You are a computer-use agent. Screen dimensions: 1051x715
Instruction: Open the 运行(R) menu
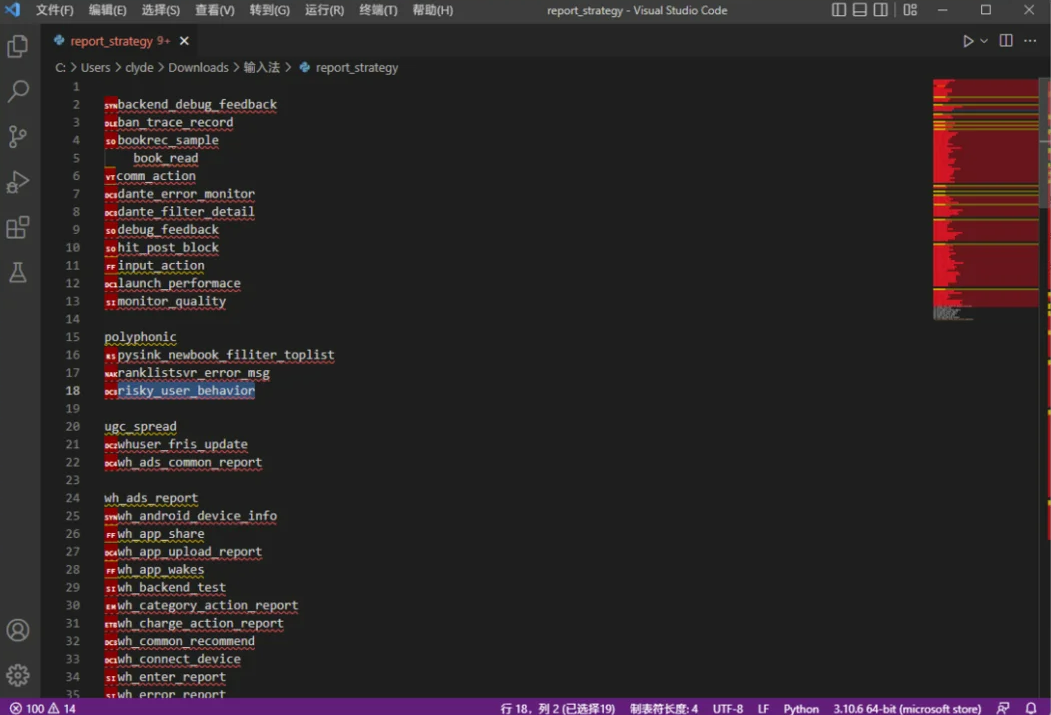click(324, 10)
